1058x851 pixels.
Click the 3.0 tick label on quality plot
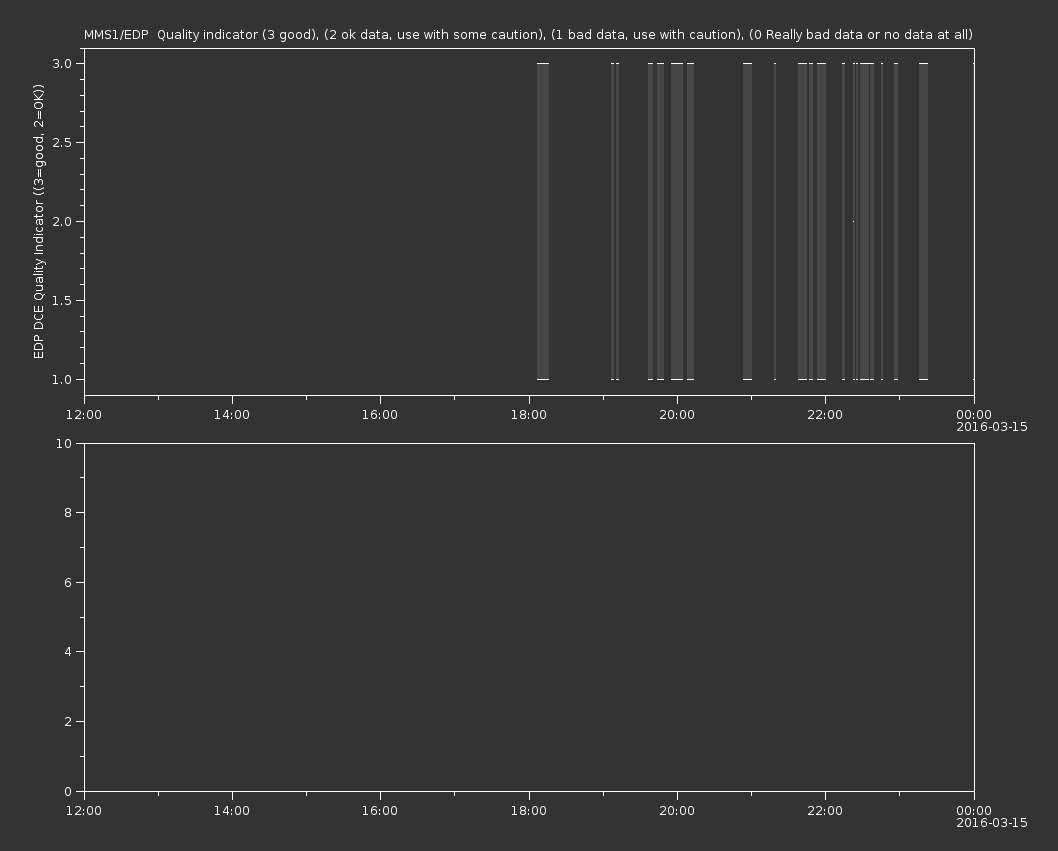click(62, 63)
